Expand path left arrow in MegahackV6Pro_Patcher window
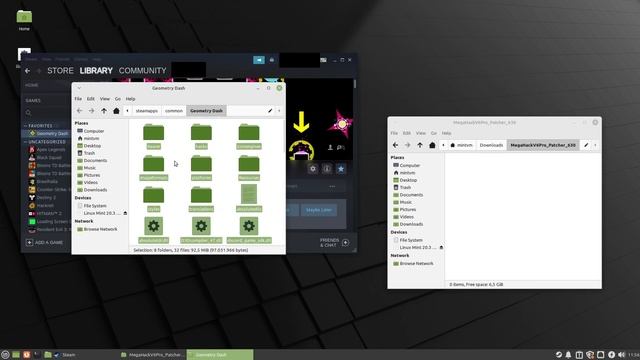640x360 pixels. 443,145
